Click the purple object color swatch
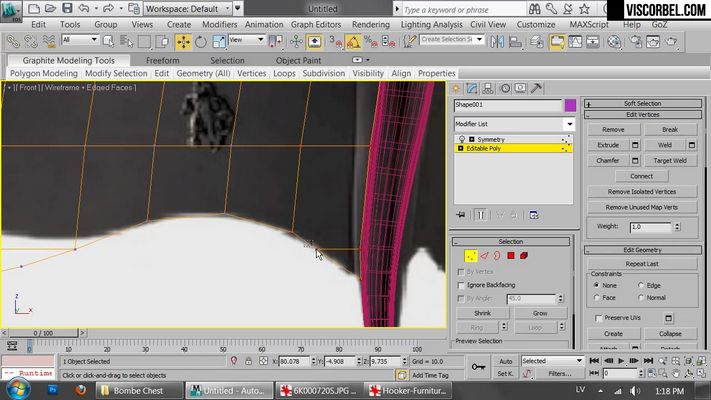This screenshot has height=400, width=711. pos(570,105)
